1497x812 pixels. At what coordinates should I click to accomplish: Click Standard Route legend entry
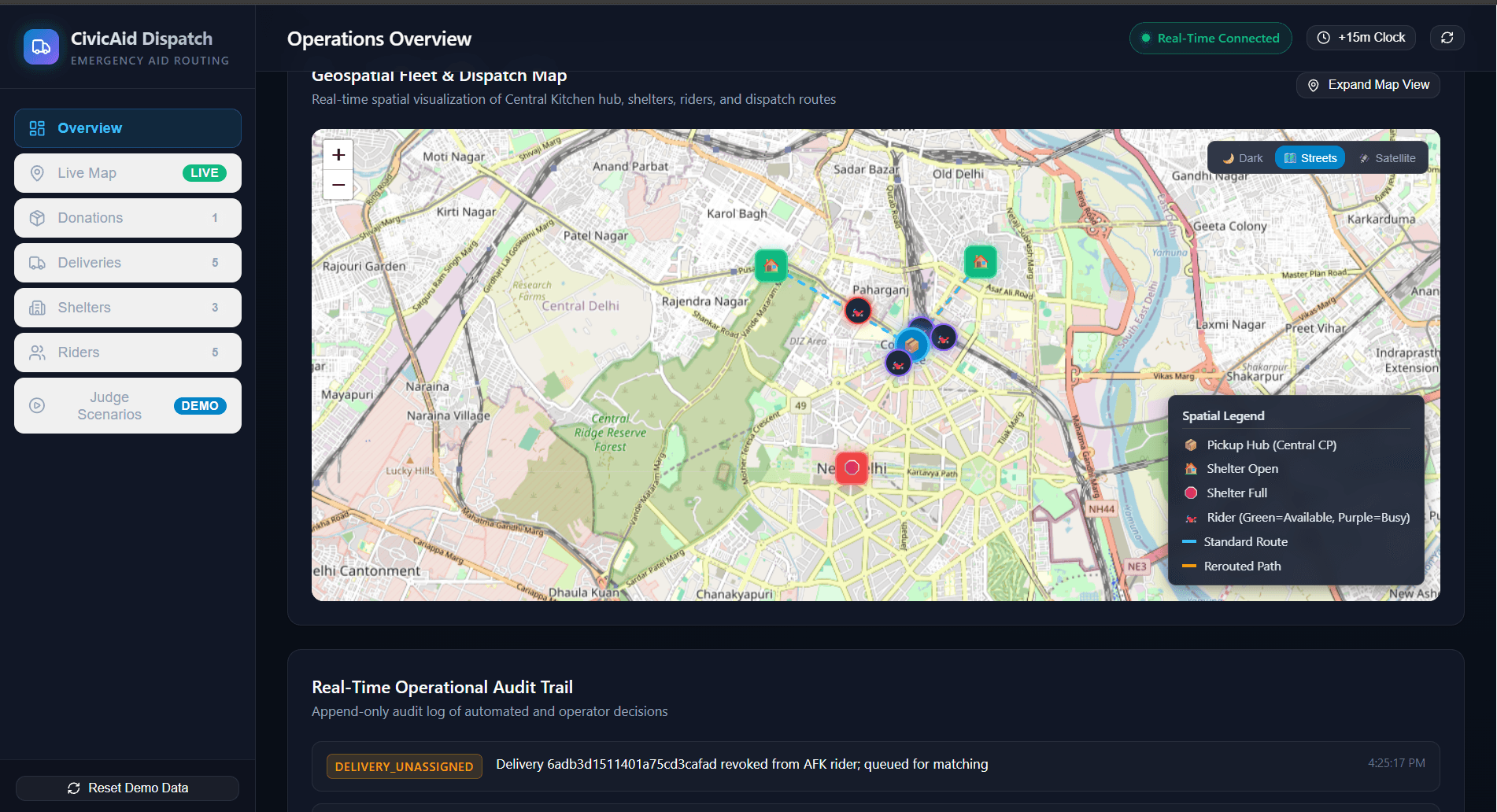click(1236, 542)
